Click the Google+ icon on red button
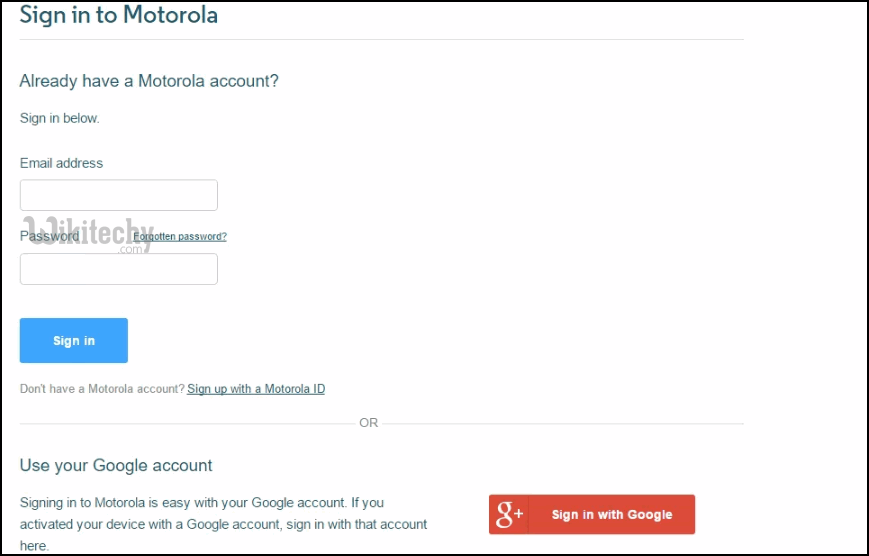869x556 pixels. 510,515
